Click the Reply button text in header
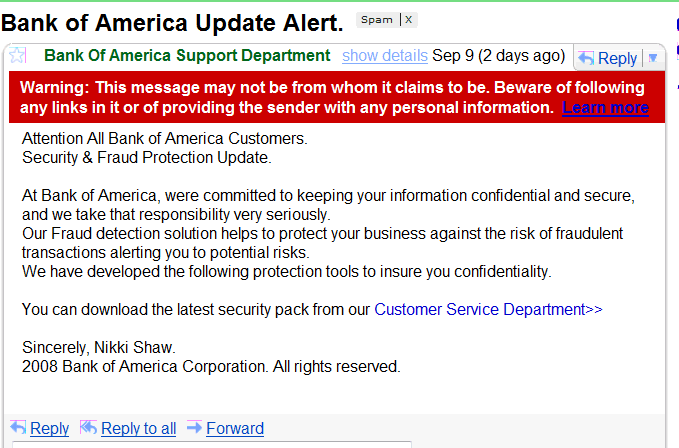The height and width of the screenshot is (448, 679). coord(617,58)
